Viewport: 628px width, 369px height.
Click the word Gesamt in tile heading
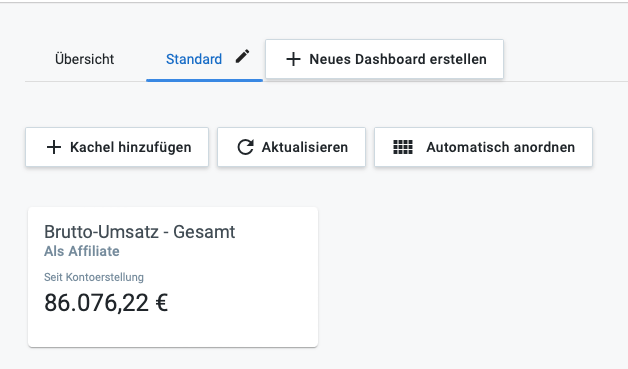(204, 232)
